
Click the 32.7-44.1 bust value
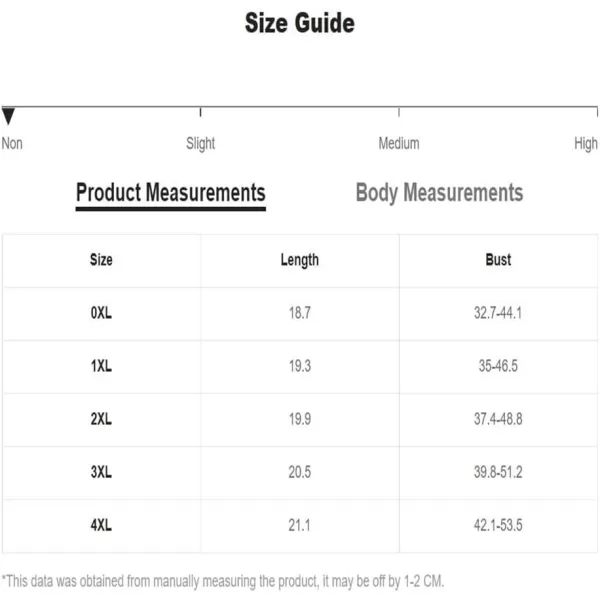(498, 313)
